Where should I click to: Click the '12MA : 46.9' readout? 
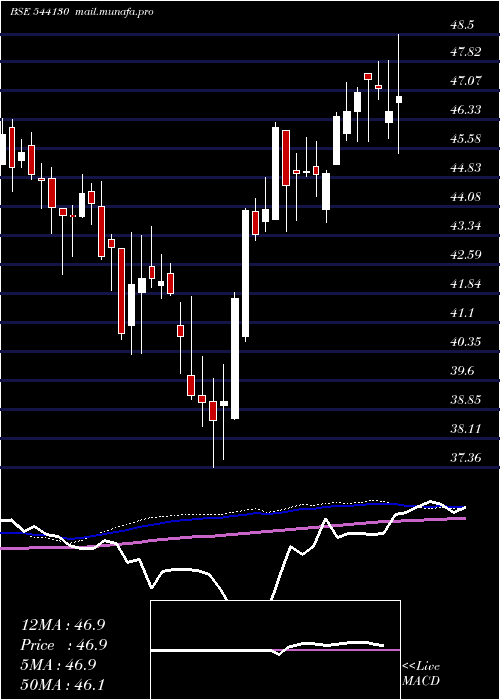coord(63,625)
